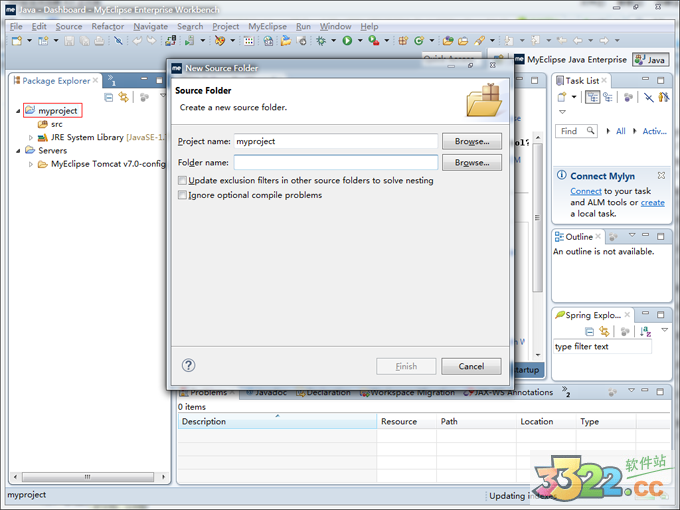Click the run-on-server toolbar icon
This screenshot has width=680, height=510.
point(190,41)
